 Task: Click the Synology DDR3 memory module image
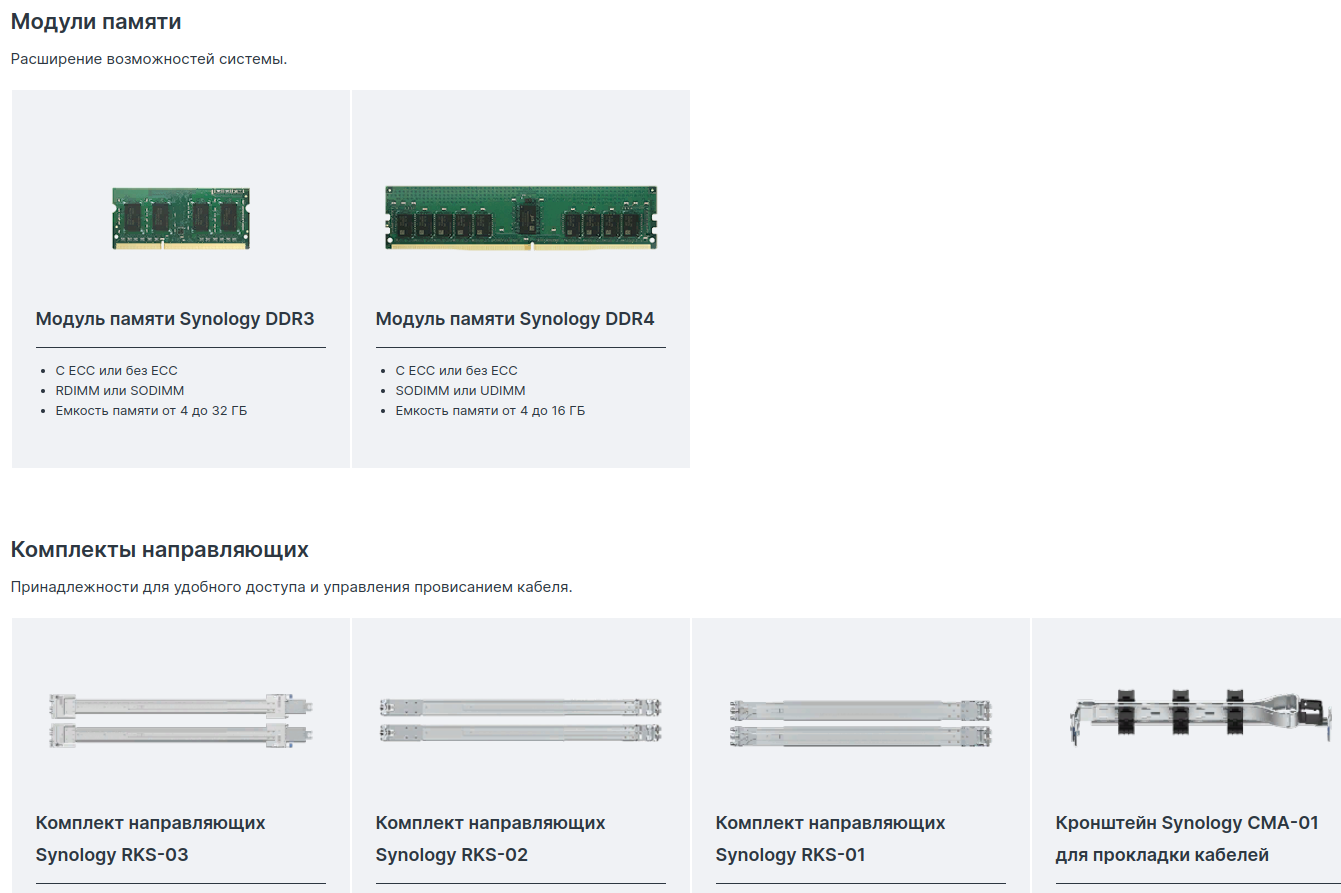[180, 218]
